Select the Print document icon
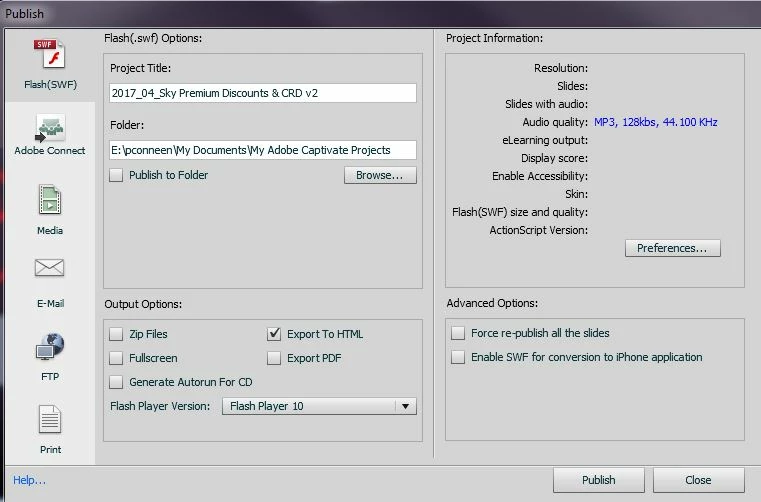Image resolution: width=761 pixels, height=502 pixels. tap(50, 419)
